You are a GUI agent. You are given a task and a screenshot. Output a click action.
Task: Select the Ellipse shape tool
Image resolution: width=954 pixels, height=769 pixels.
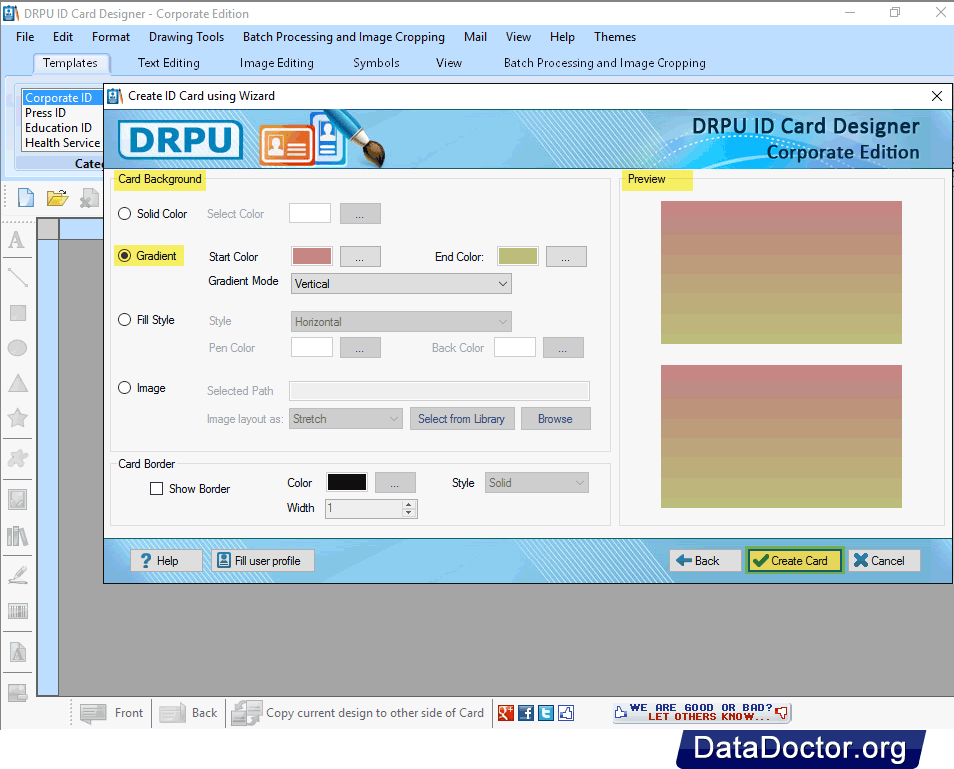click(x=18, y=347)
